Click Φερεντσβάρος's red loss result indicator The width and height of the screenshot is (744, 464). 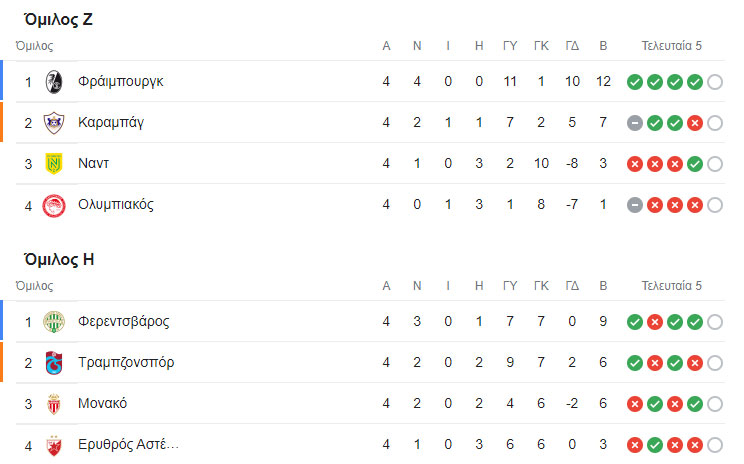pos(654,322)
